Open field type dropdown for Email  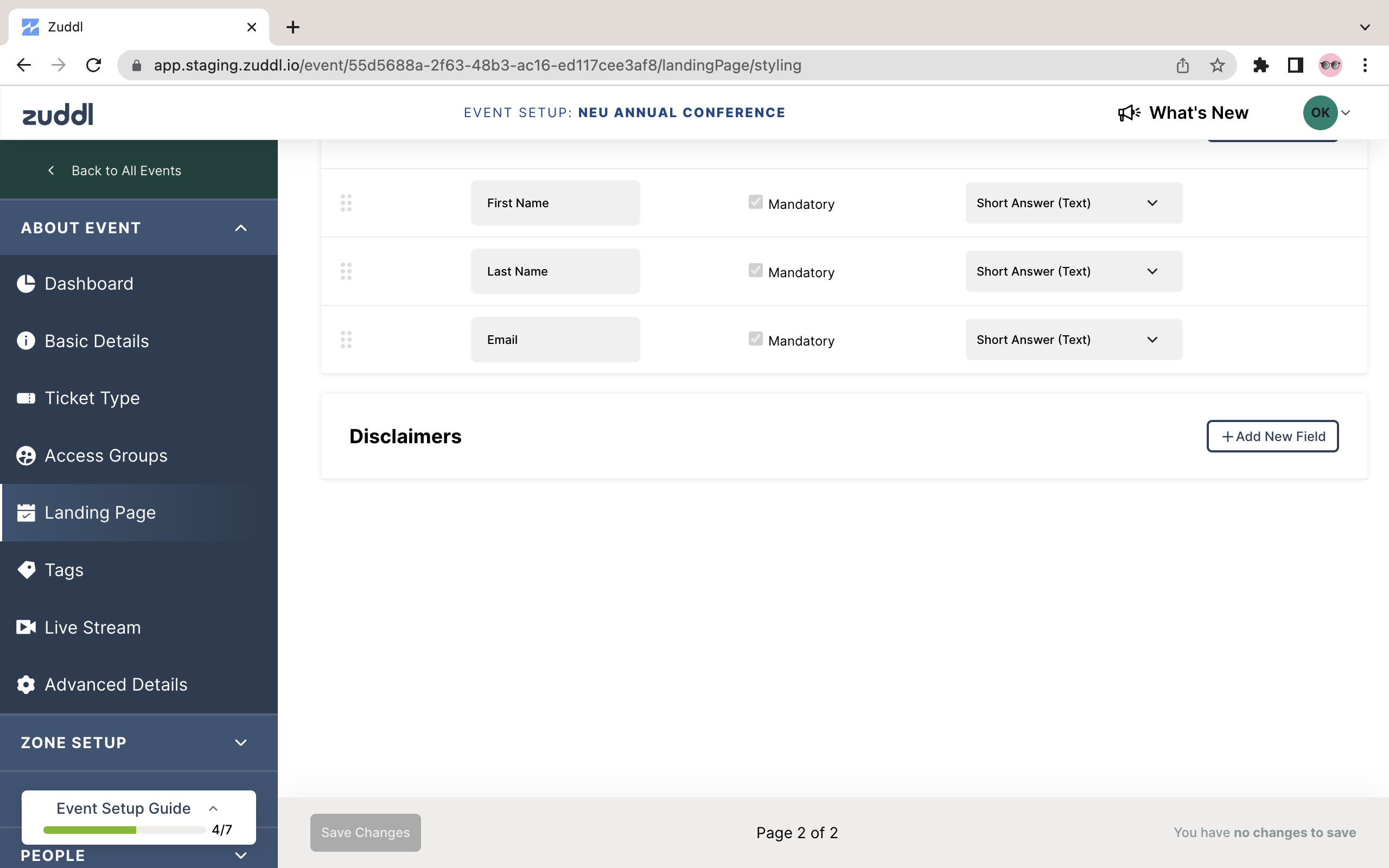click(x=1073, y=339)
